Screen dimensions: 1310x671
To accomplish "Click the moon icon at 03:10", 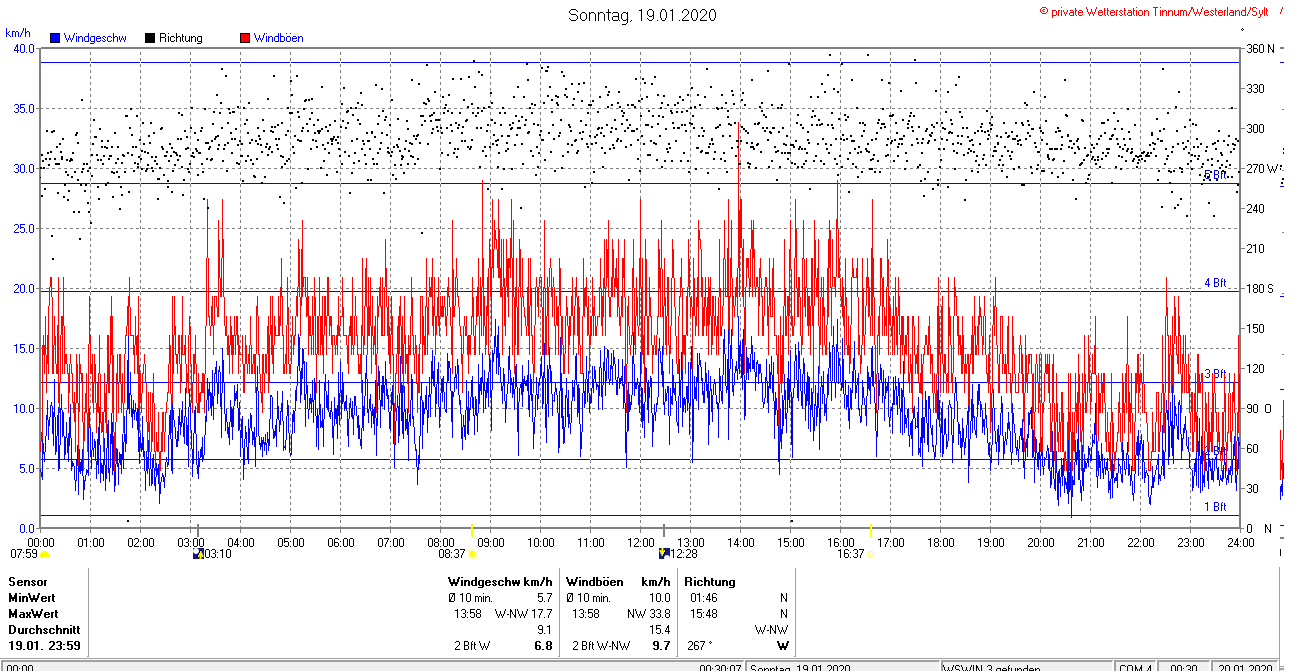I will coord(198,553).
